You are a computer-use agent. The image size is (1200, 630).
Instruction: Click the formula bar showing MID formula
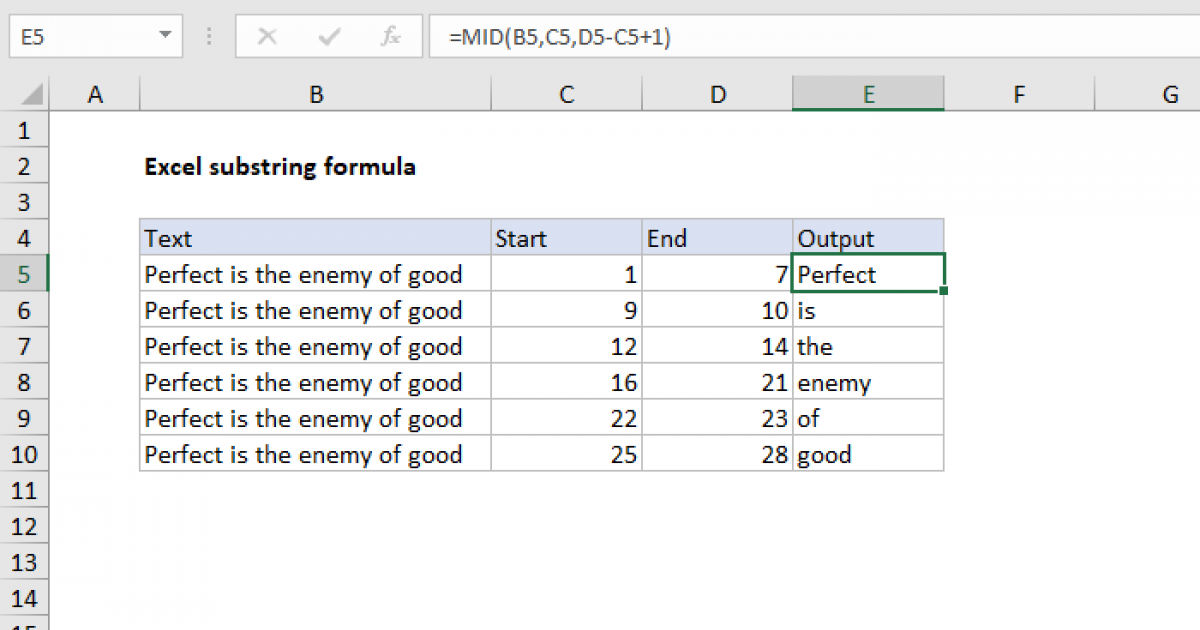coord(600,36)
